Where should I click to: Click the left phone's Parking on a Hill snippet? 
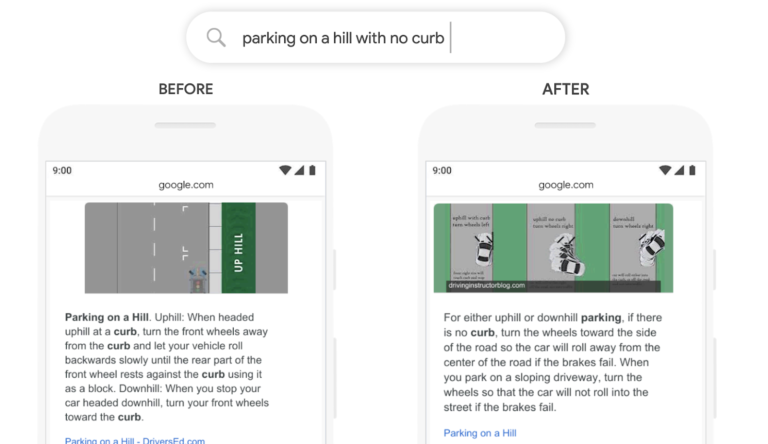(x=167, y=367)
